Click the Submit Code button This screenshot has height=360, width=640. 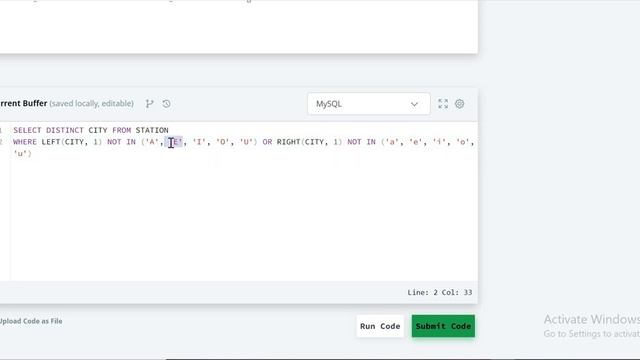pos(443,326)
